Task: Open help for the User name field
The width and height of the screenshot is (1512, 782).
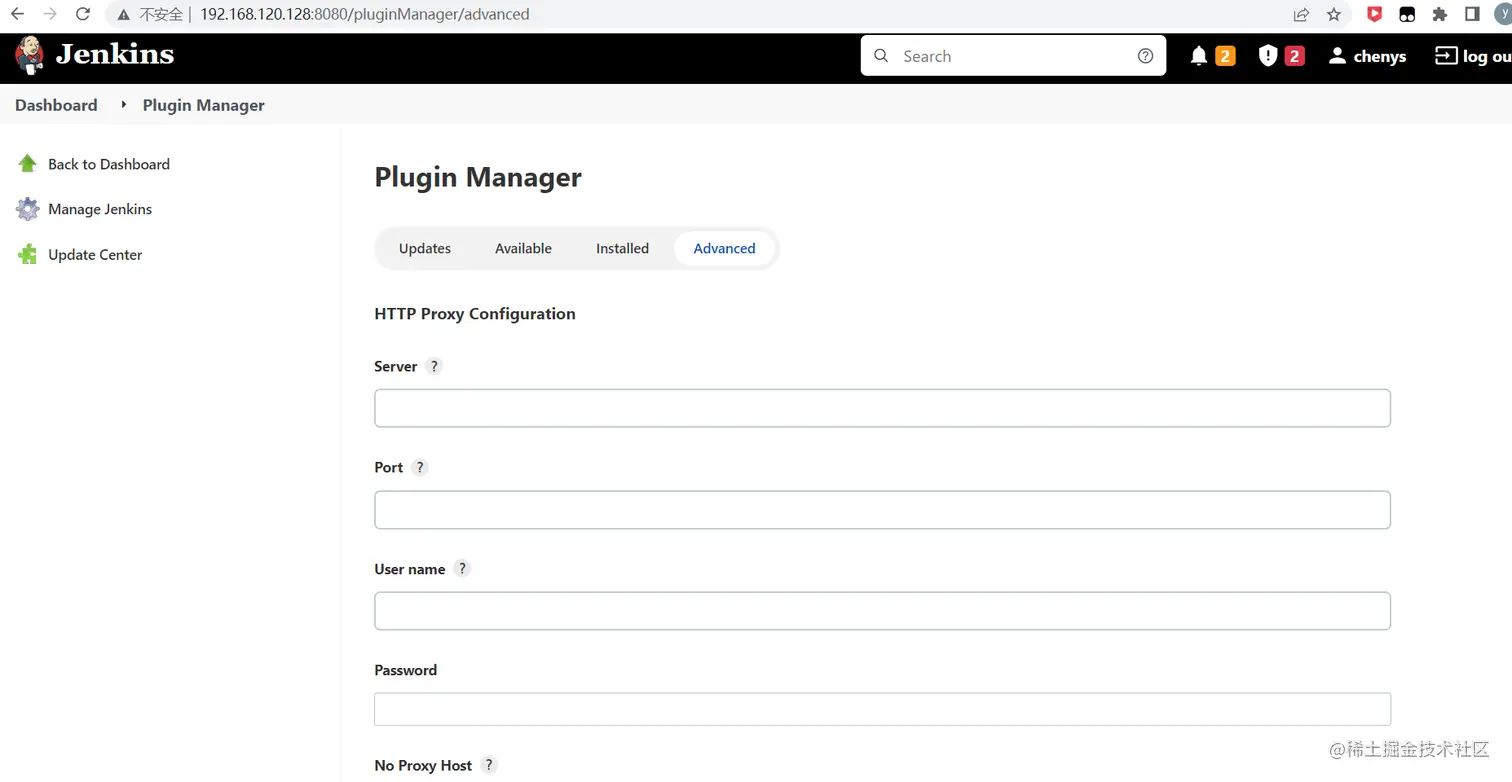Action: [461, 568]
